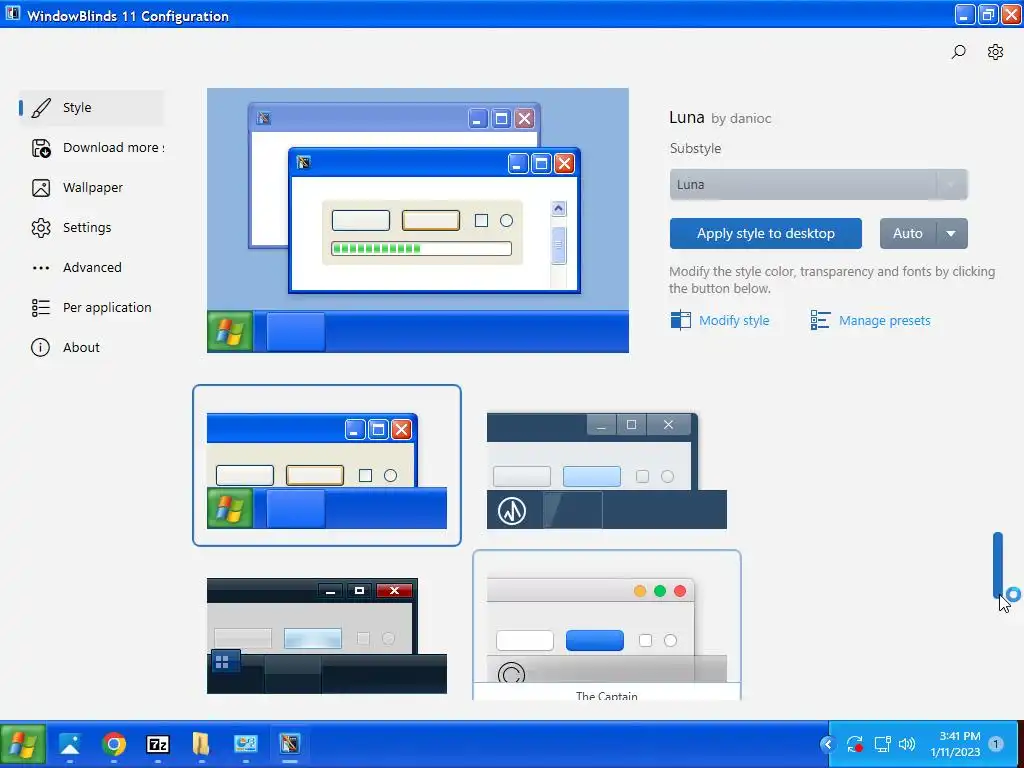Click the Manage presets icon

tap(820, 320)
